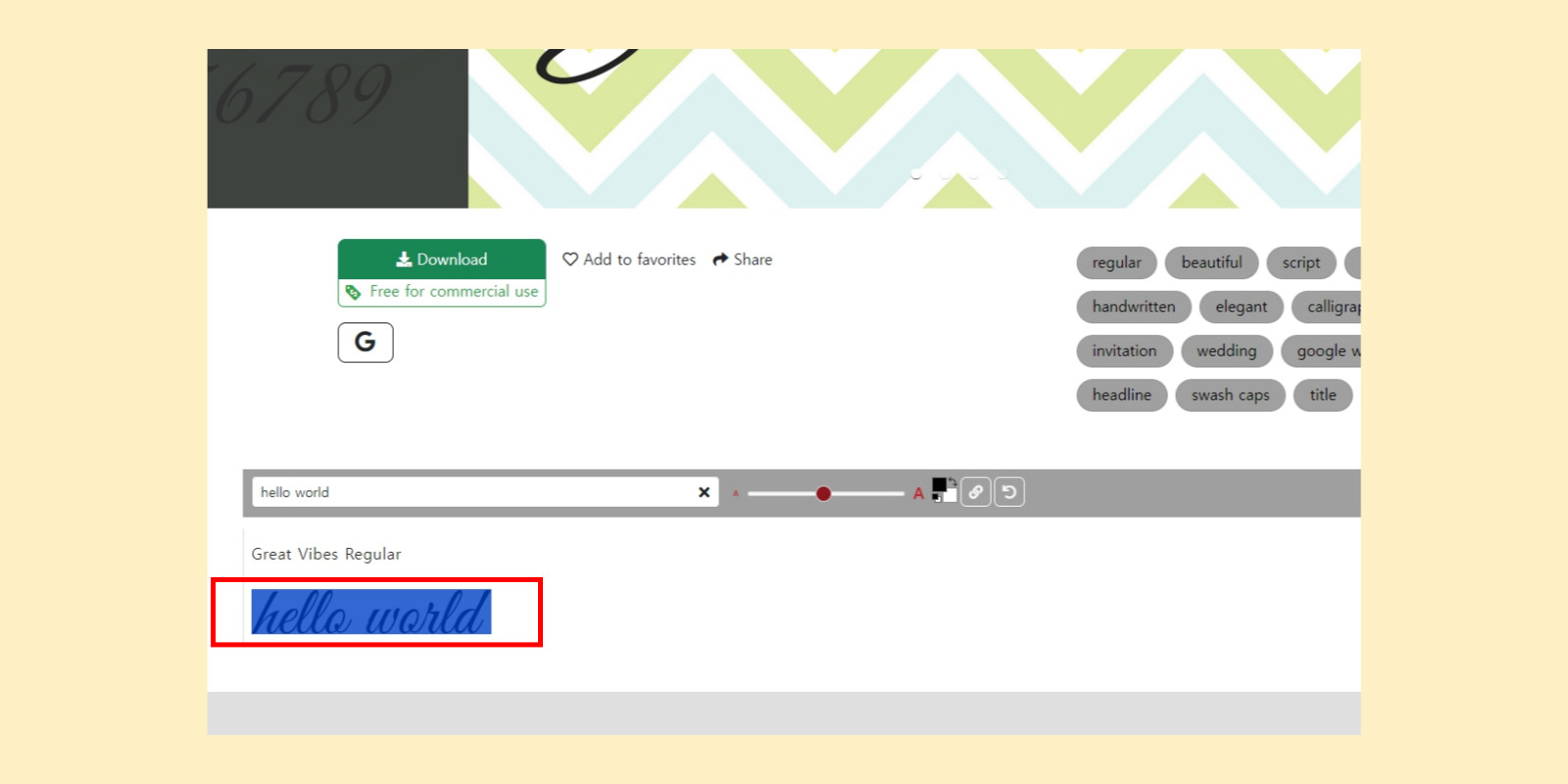Open the wedding tag

[1226, 351]
